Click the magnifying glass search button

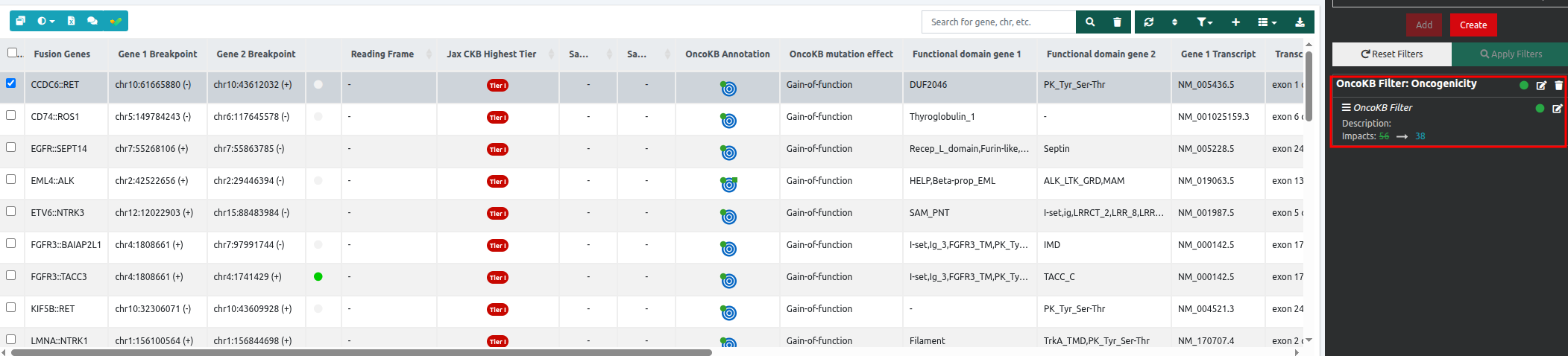[1090, 22]
